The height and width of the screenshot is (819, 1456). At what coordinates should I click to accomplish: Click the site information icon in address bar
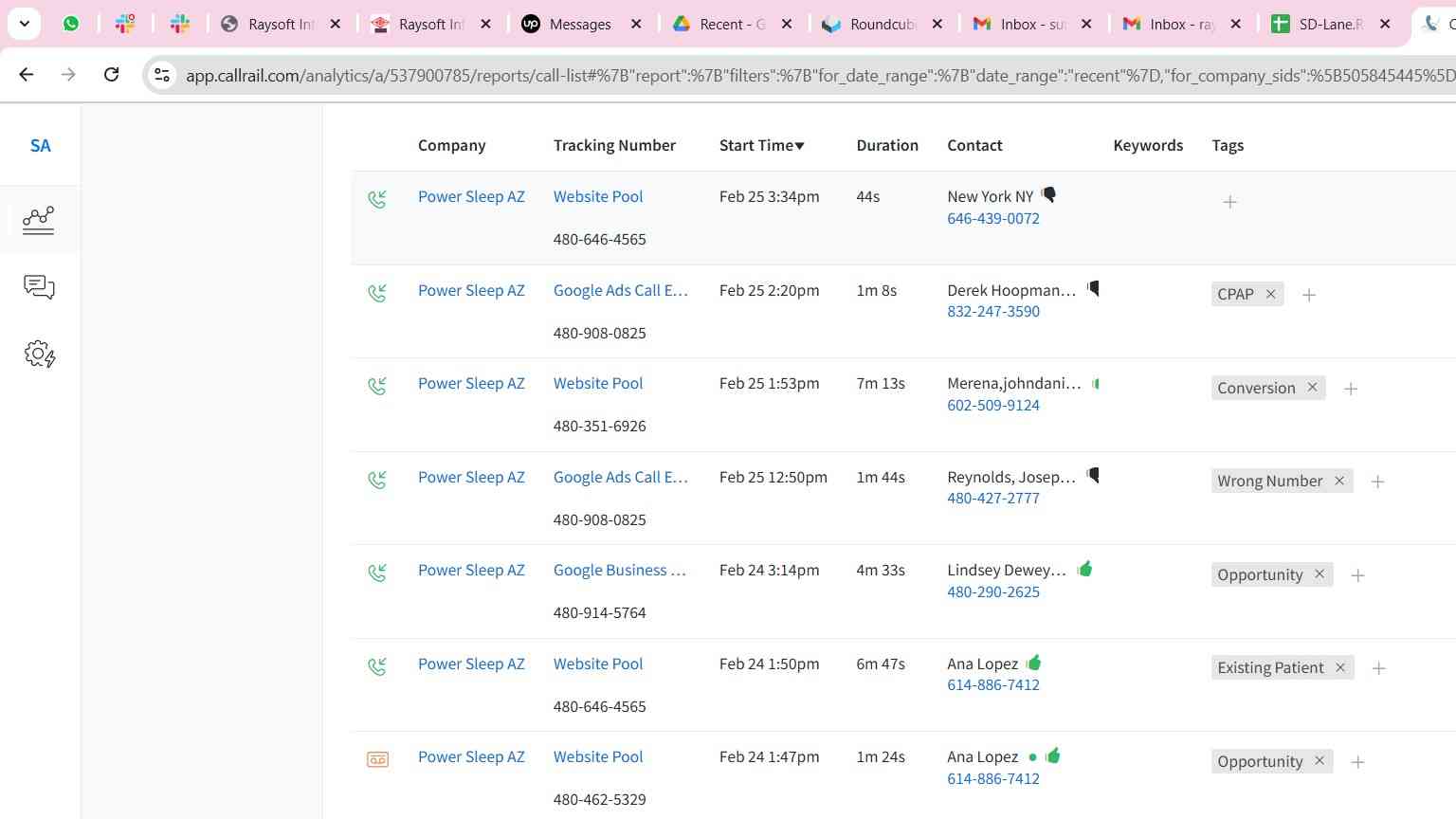coord(162,75)
